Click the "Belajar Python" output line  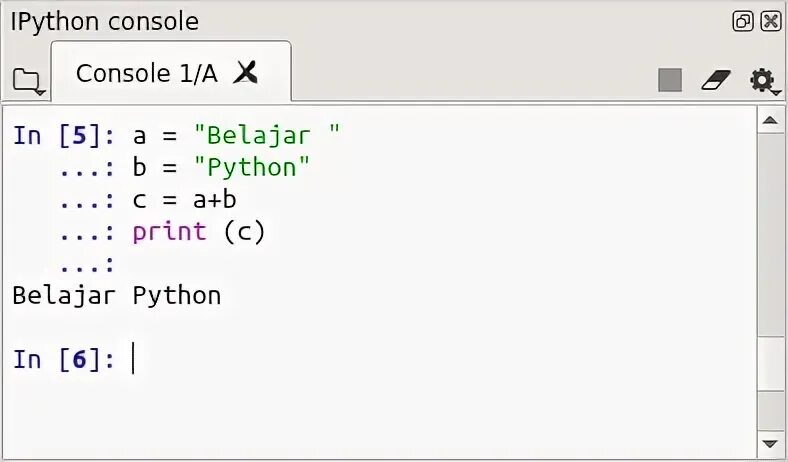[116, 296]
